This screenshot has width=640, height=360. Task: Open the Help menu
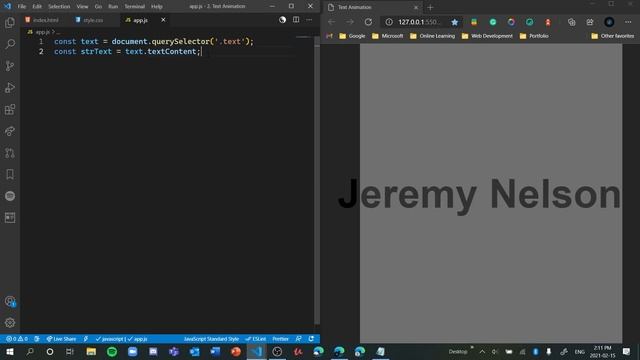(157, 7)
